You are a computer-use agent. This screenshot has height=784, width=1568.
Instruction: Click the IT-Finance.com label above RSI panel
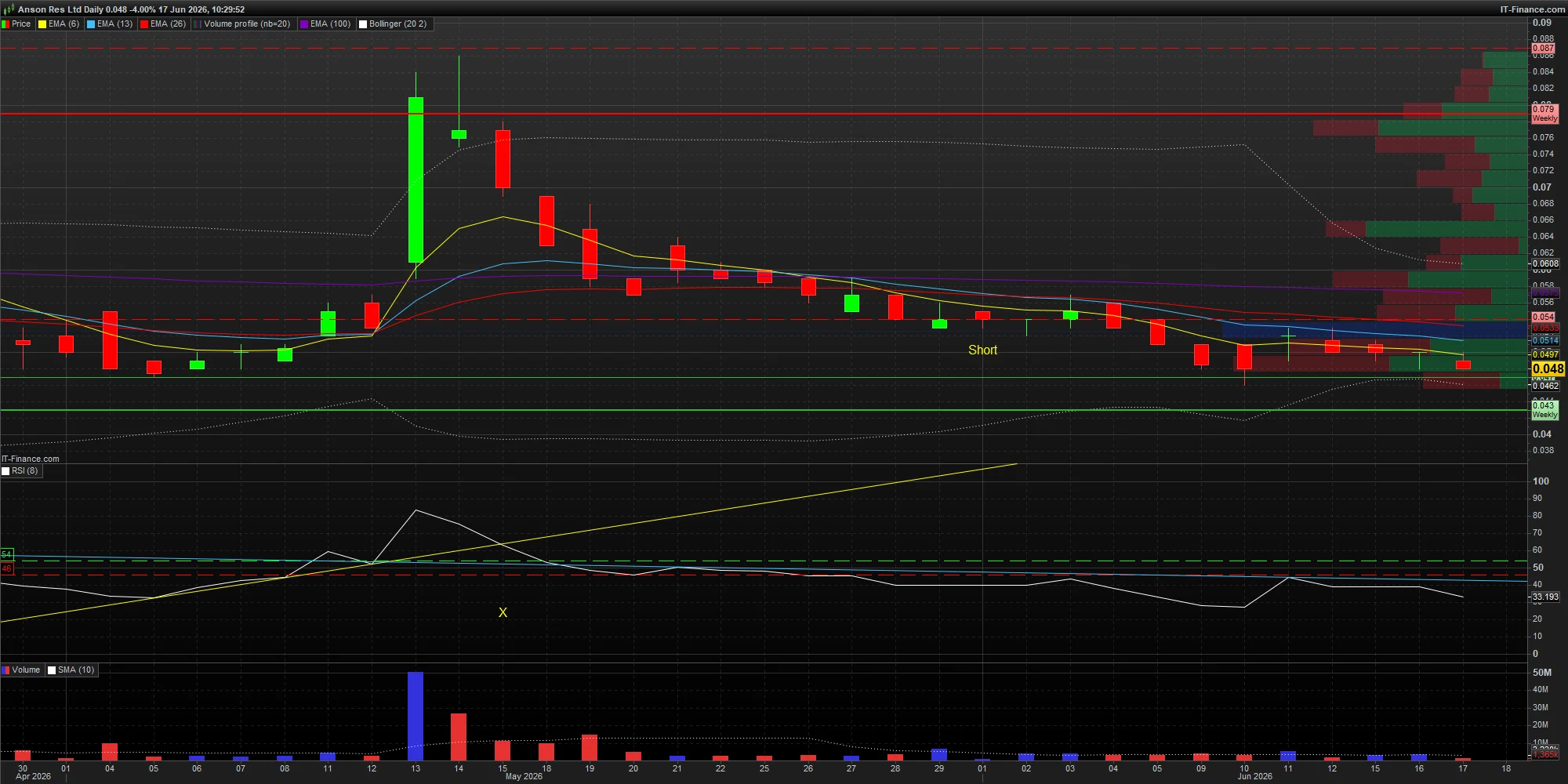[31, 459]
